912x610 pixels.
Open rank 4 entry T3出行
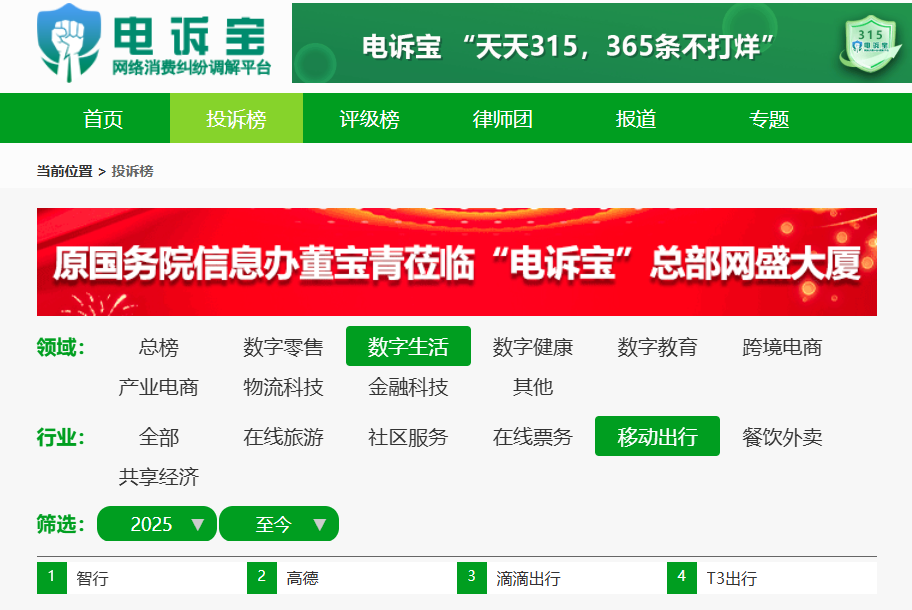pos(732,578)
